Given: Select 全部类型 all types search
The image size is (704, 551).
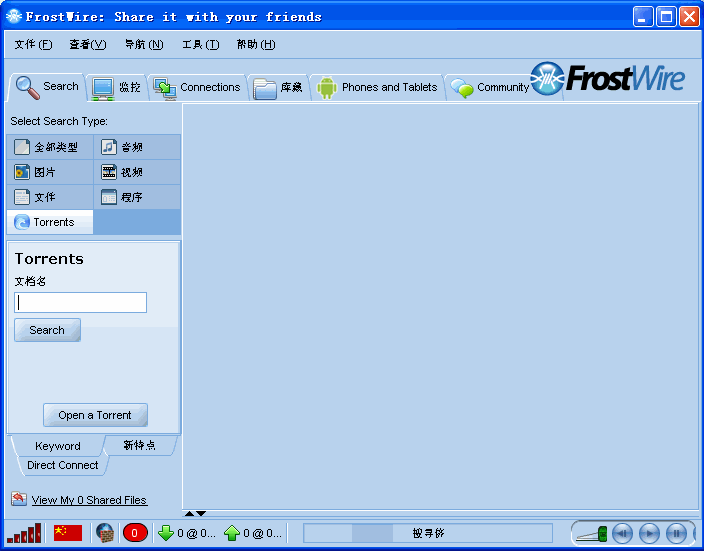Looking at the screenshot, I should point(50,147).
